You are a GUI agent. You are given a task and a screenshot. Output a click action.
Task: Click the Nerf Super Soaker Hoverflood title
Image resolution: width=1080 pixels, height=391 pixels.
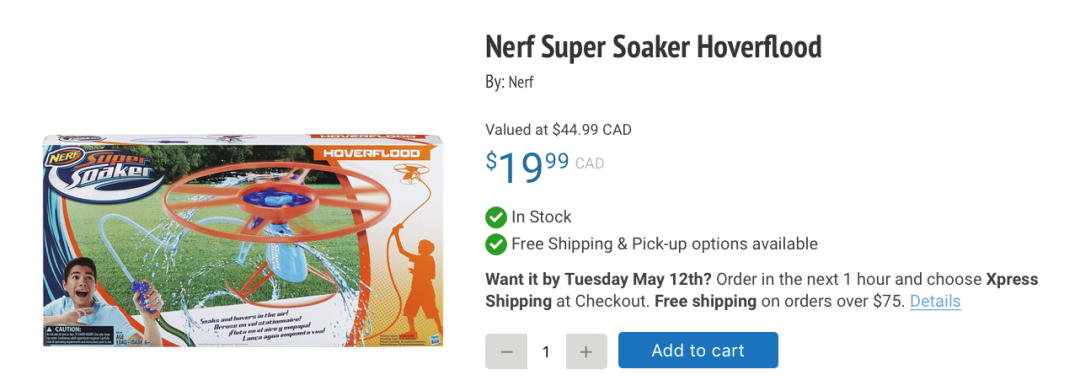(654, 47)
